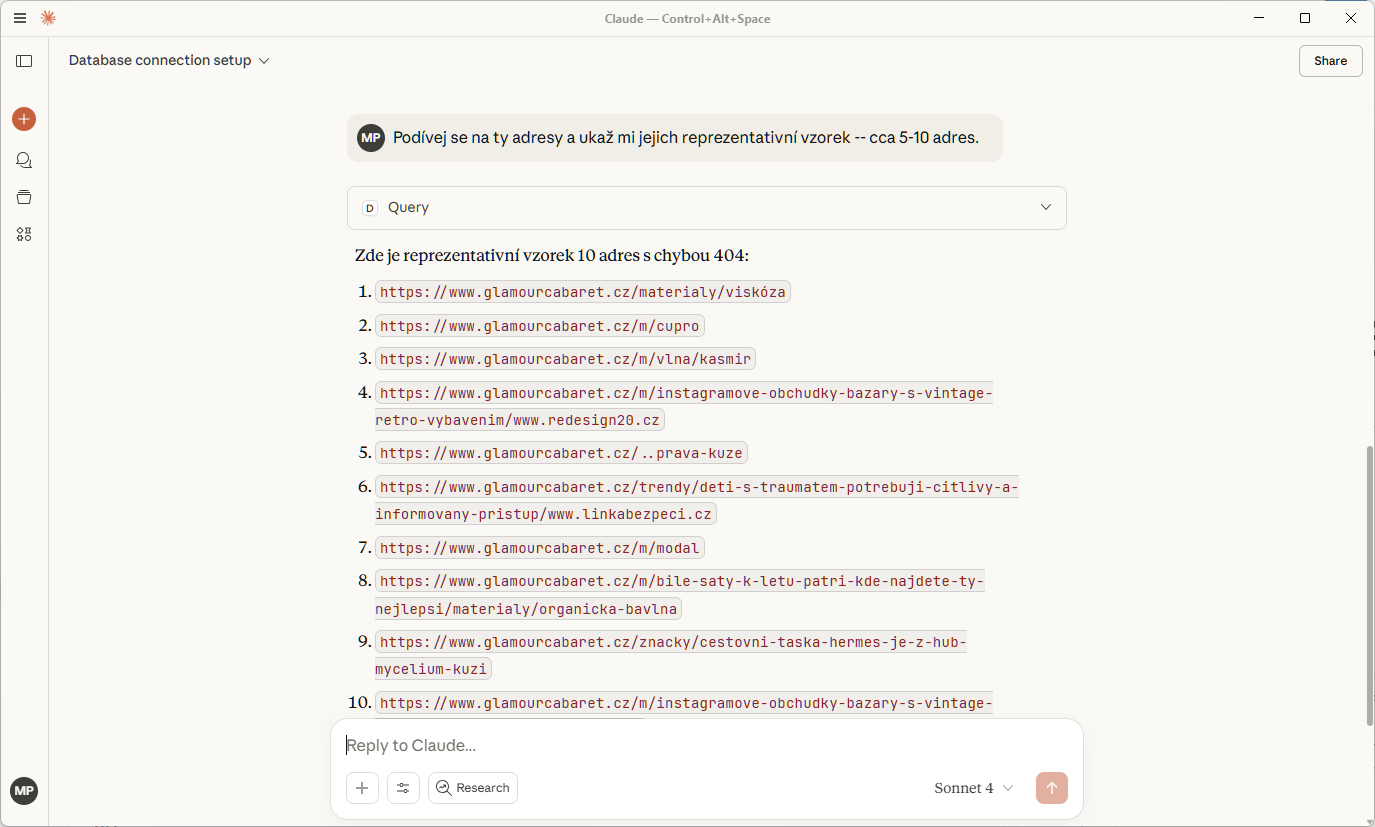Viewport: 1375px width, 827px height.
Task: Open the attachment plus button in composer
Action: [362, 788]
